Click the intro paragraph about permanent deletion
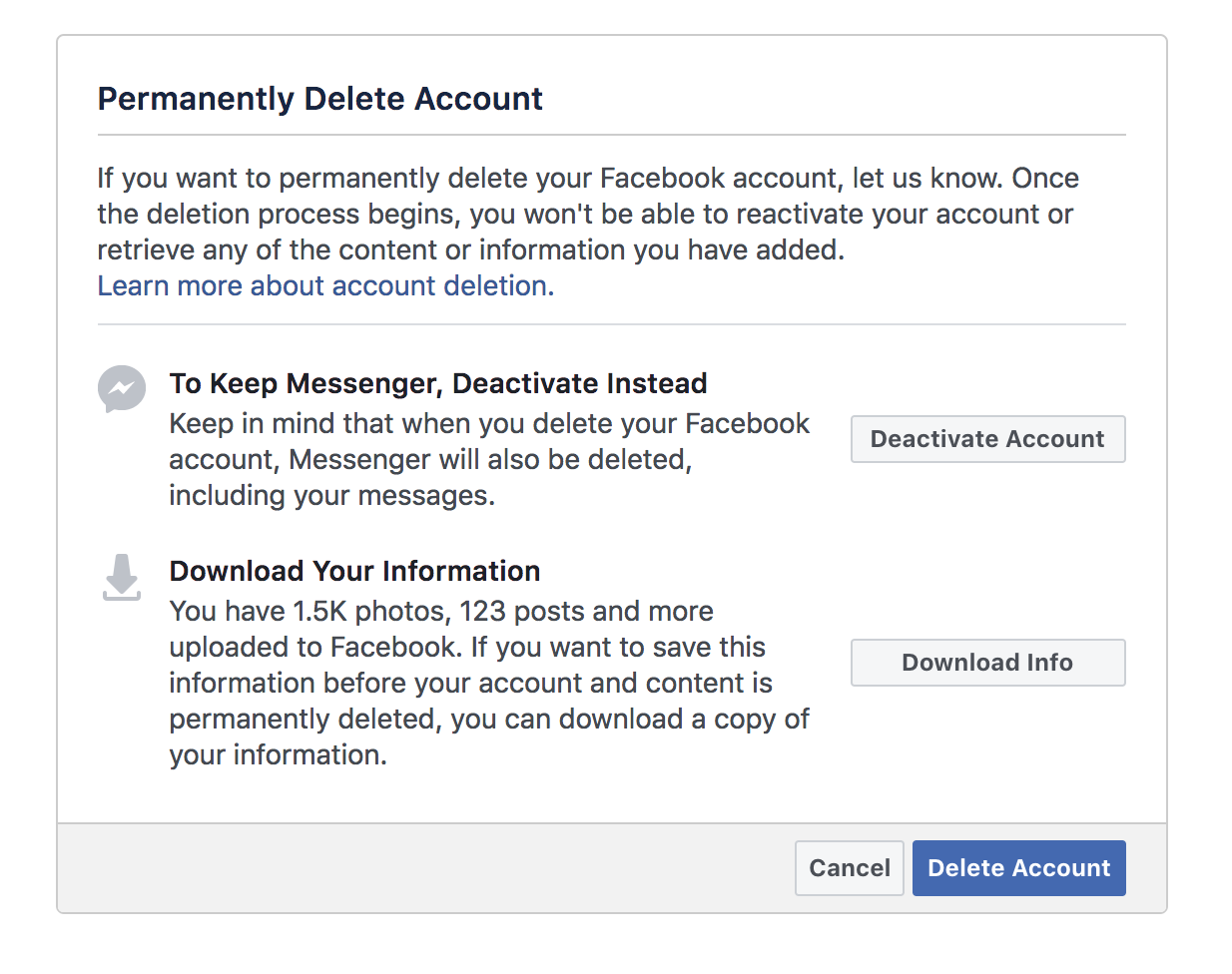The width and height of the screenshot is (1232, 974). tap(588, 214)
